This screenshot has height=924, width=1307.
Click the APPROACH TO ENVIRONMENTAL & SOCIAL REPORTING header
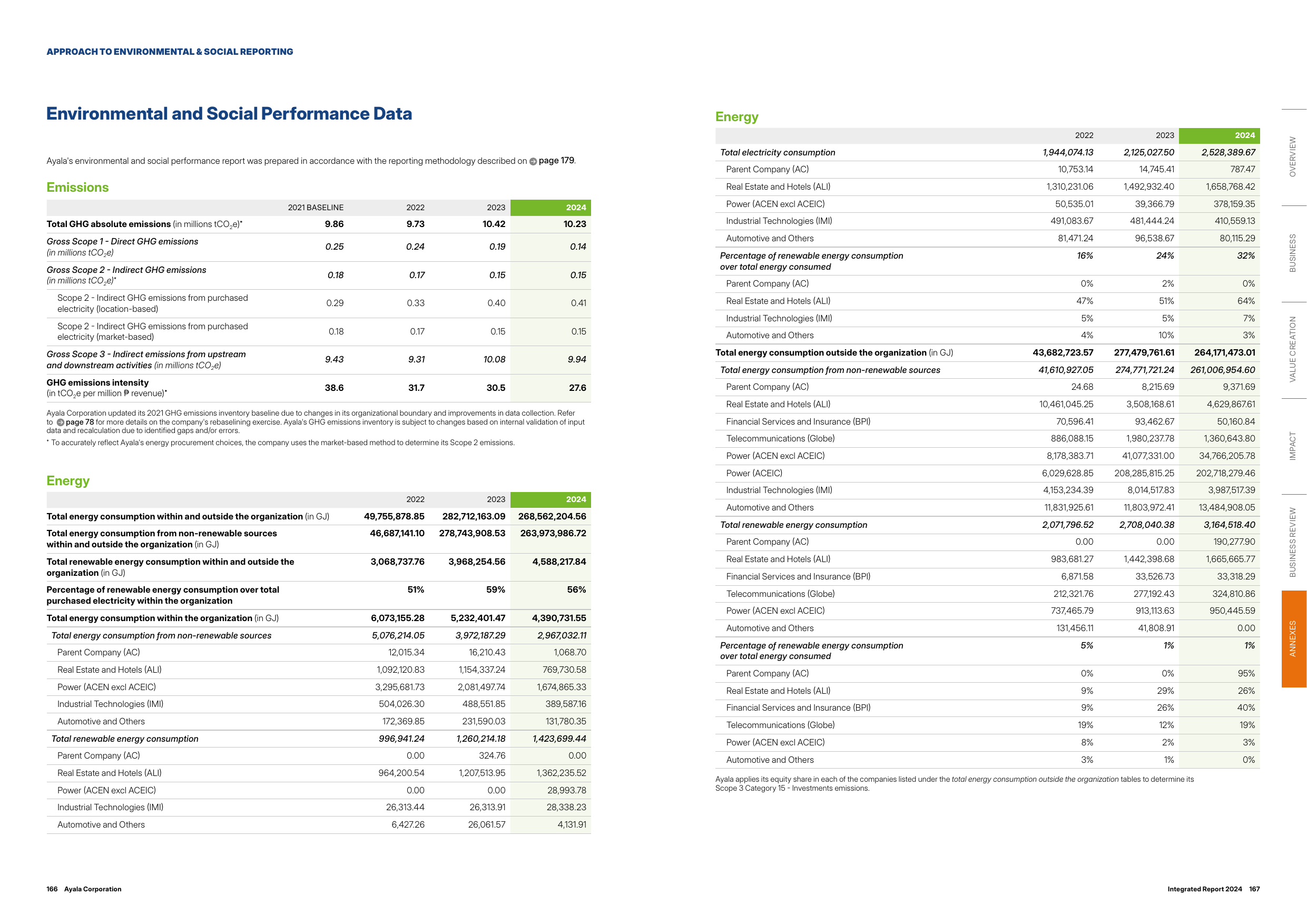(170, 52)
